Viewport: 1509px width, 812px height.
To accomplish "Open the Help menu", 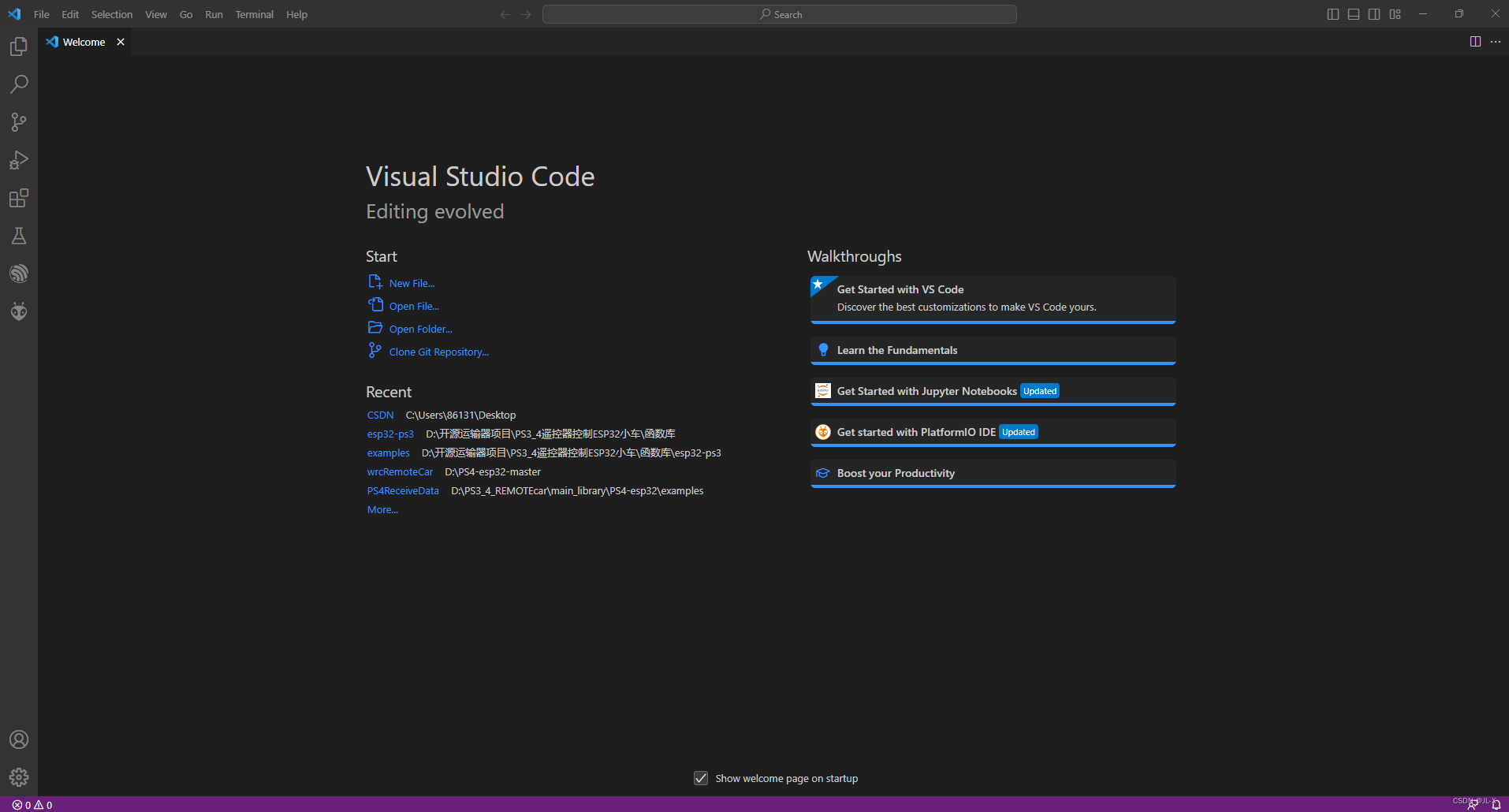I will click(296, 14).
